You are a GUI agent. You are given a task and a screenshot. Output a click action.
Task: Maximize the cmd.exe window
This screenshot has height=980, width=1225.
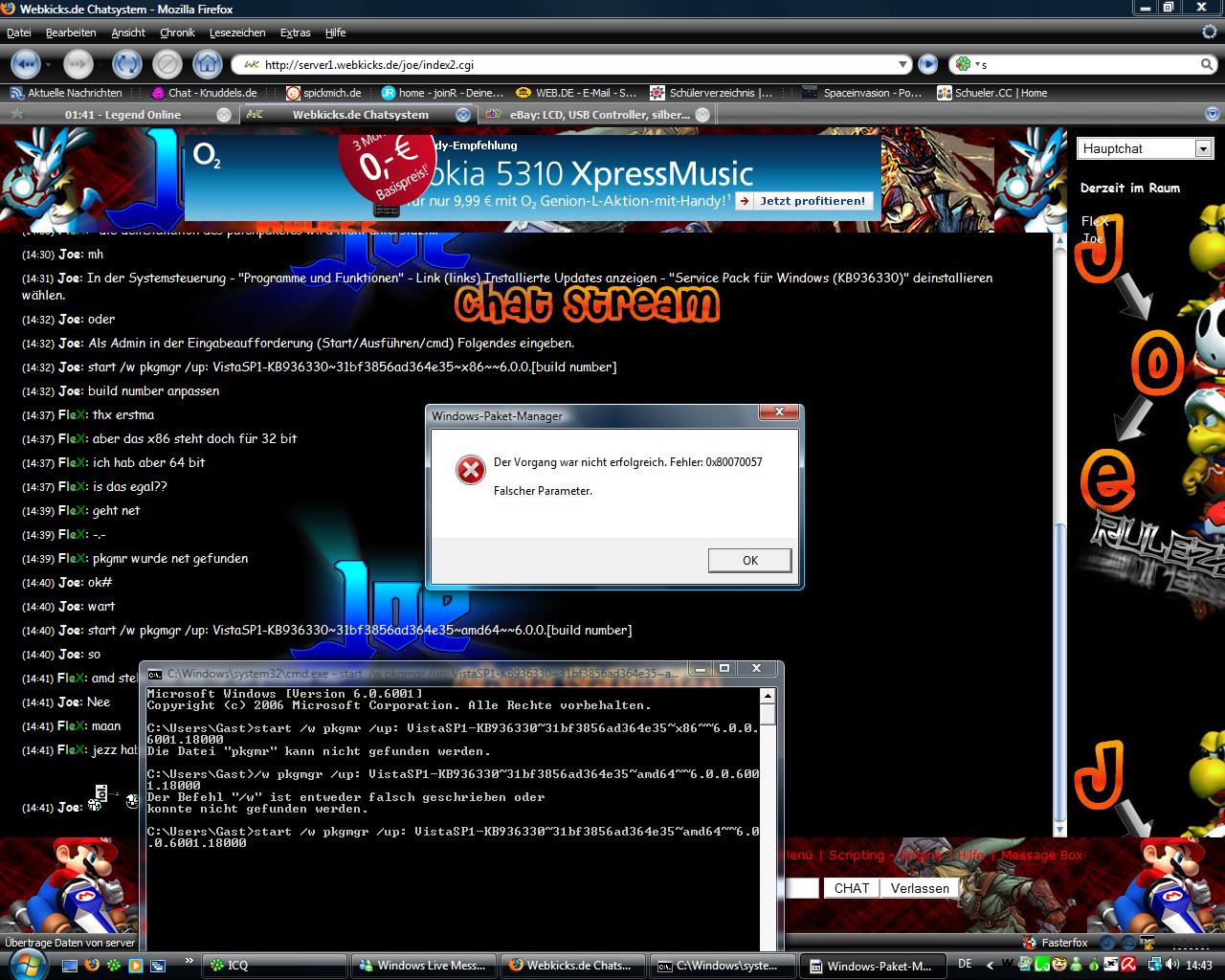pos(724,669)
